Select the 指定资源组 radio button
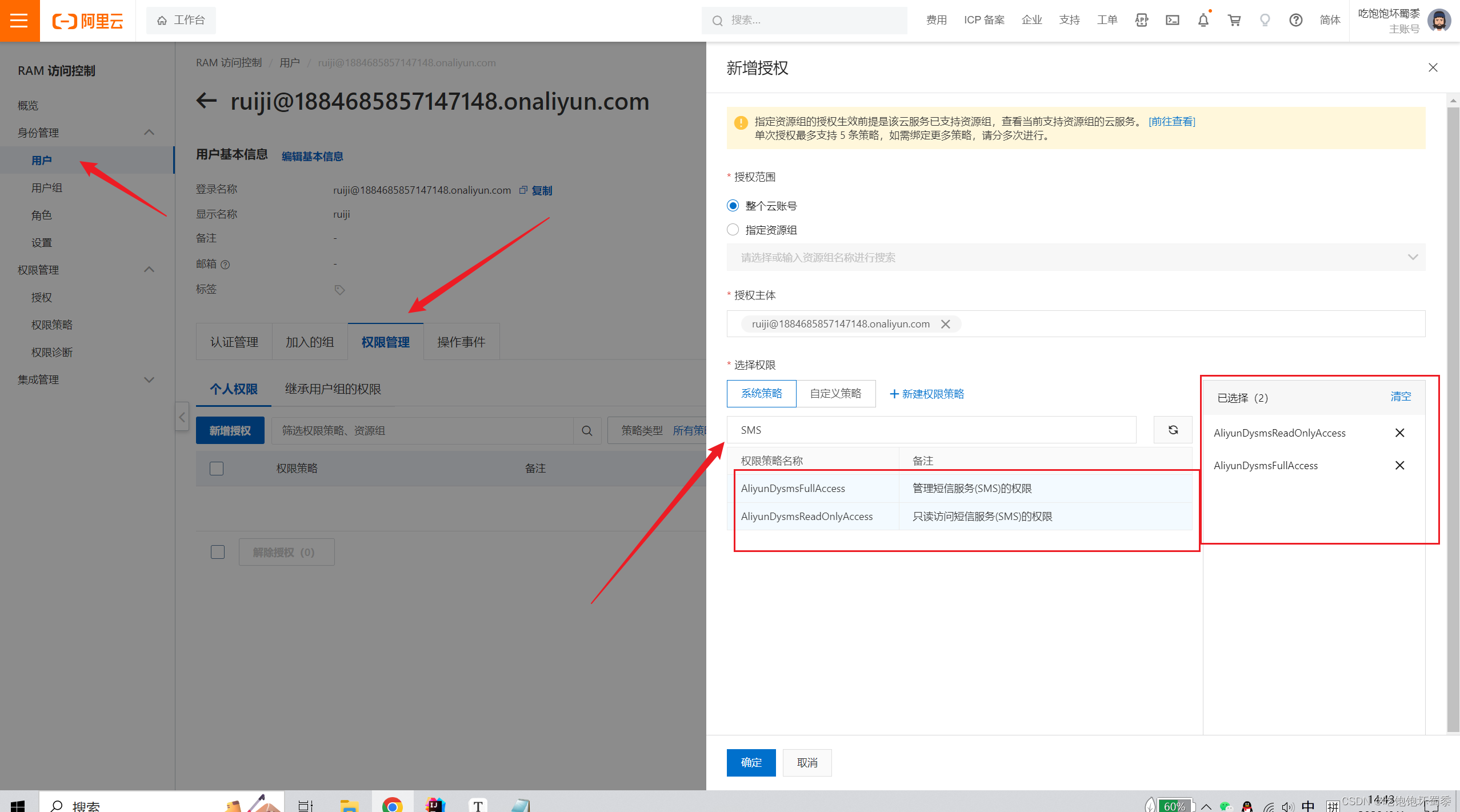This screenshot has width=1460, height=812. click(x=733, y=230)
